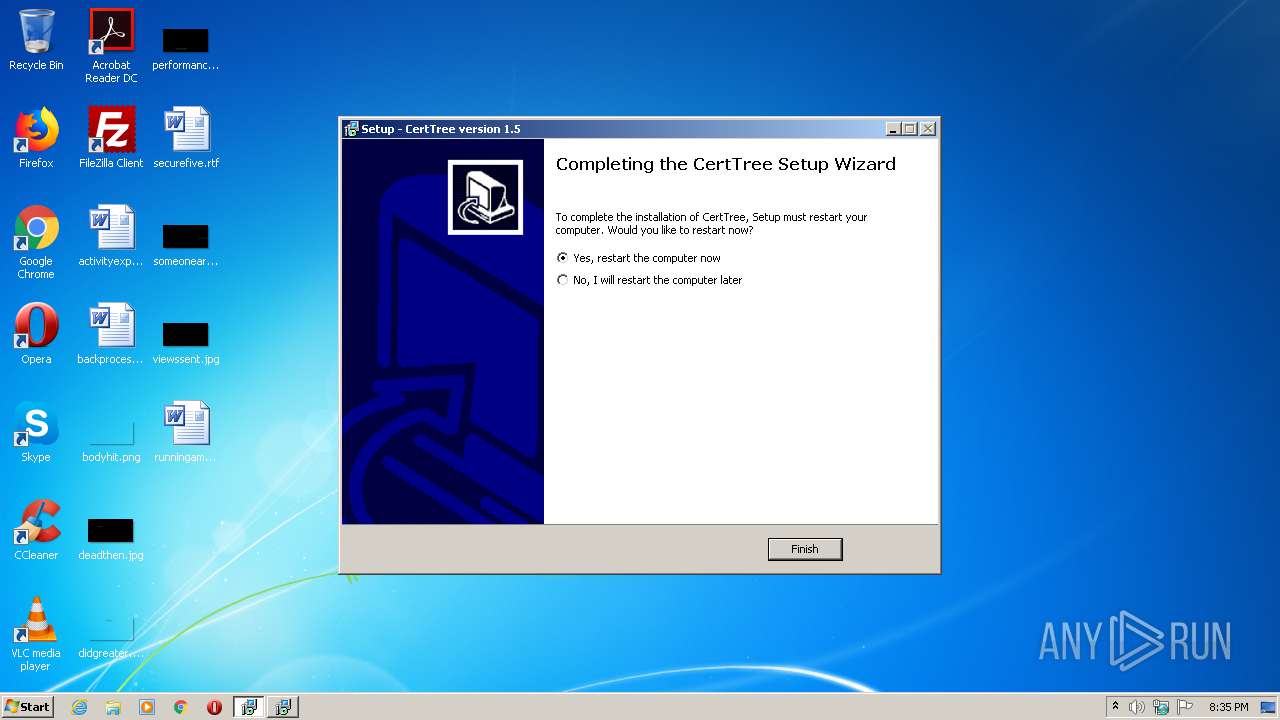Image resolution: width=1280 pixels, height=720 pixels.
Task: Show hidden system tray icons
Action: coord(1116,707)
